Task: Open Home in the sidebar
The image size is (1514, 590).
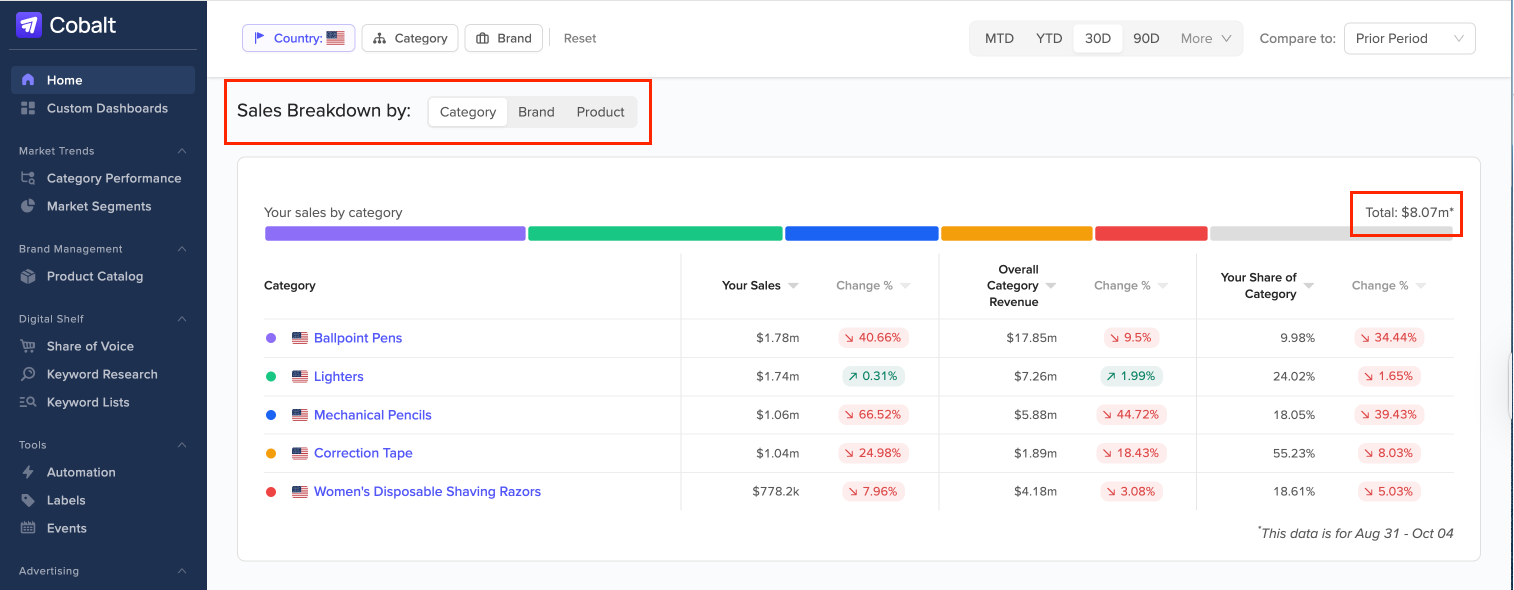Action: (x=103, y=80)
